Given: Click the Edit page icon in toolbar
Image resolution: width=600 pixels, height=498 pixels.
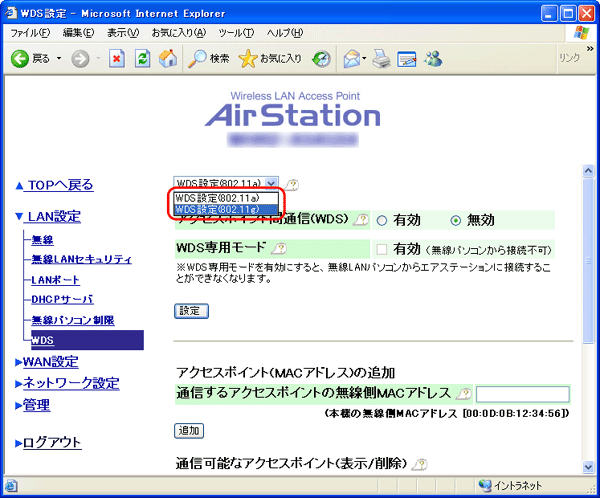Looking at the screenshot, I should point(406,59).
